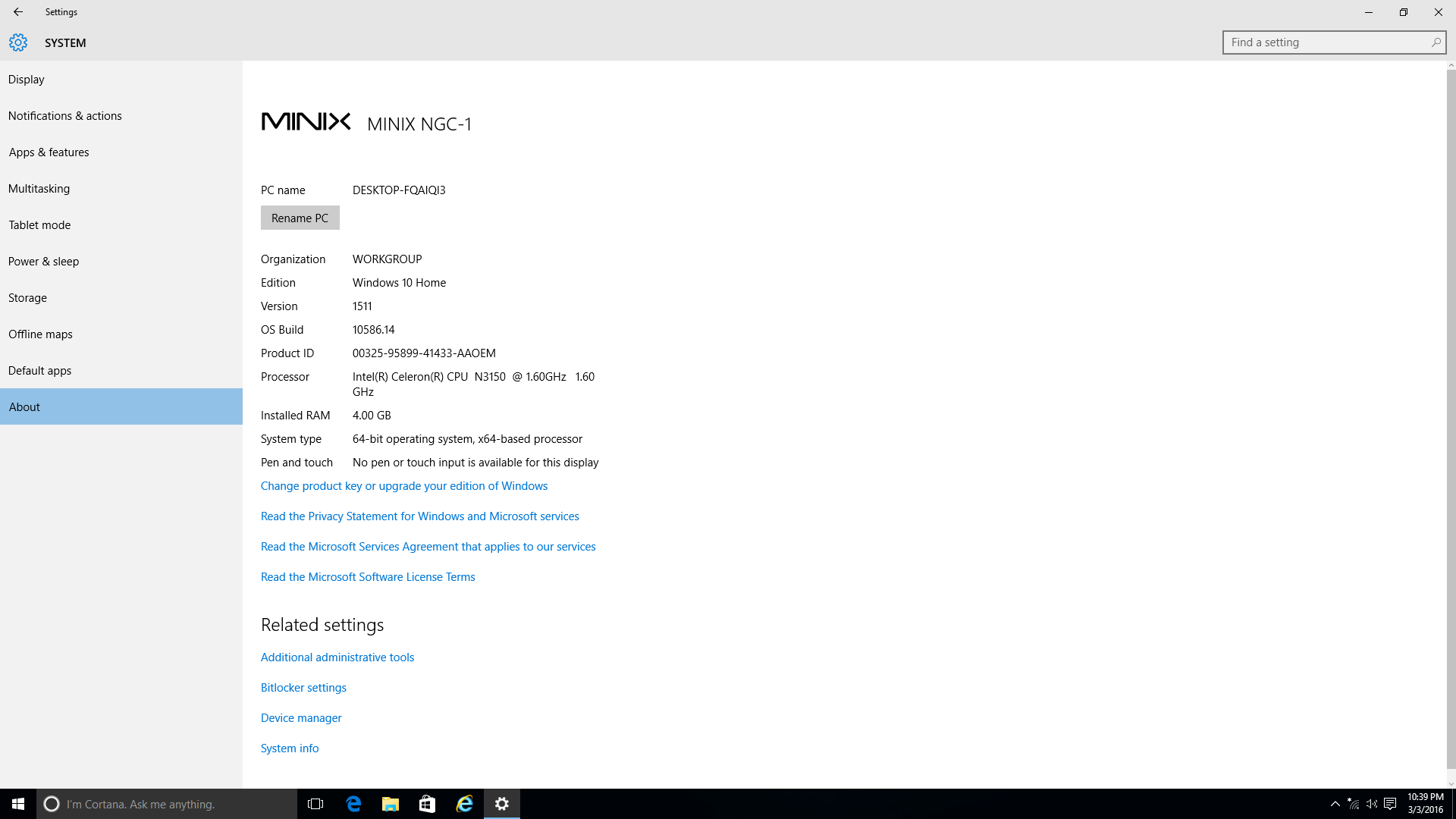Click the No pen or touch input text
This screenshot has height=819, width=1456.
point(475,463)
